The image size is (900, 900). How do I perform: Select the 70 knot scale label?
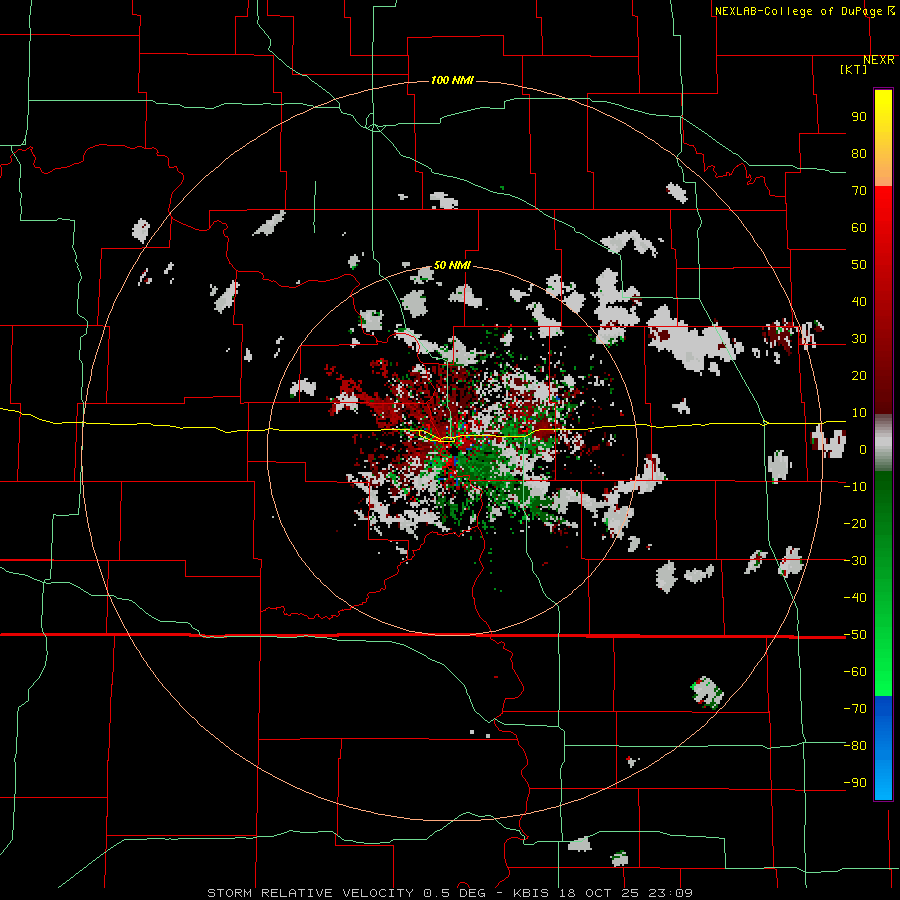[x=859, y=191]
